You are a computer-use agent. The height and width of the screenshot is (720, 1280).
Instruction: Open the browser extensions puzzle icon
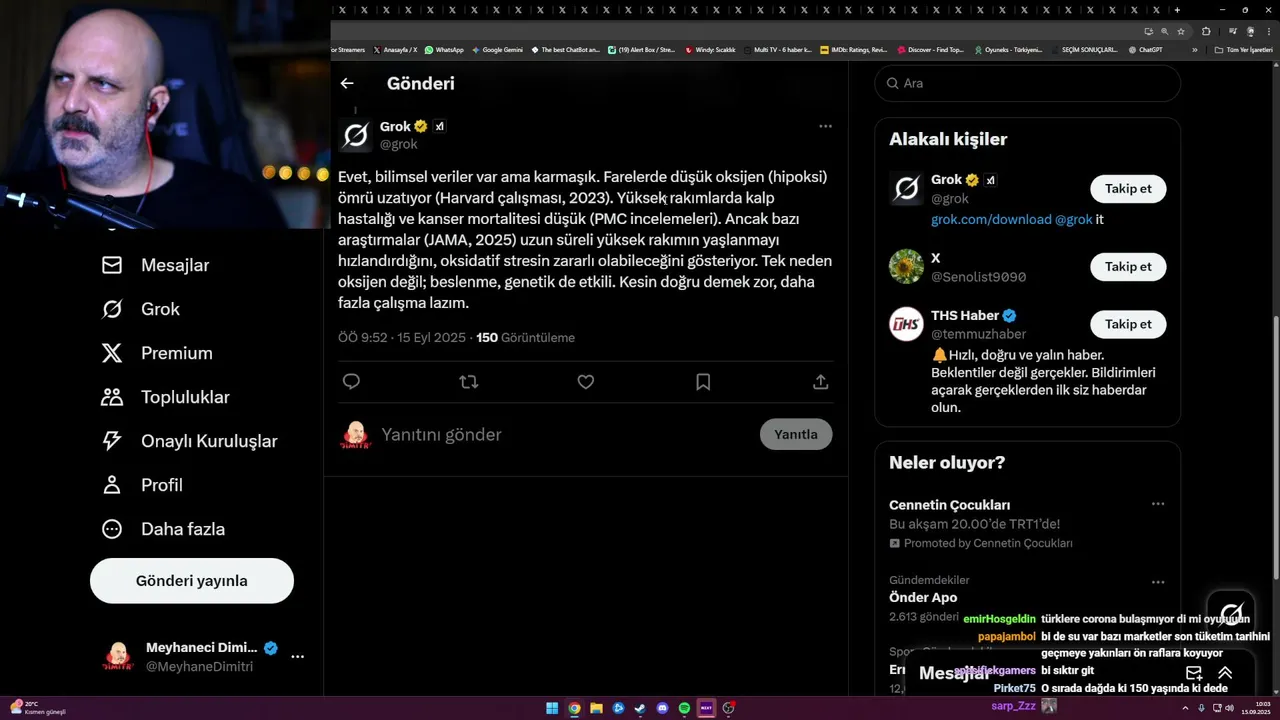point(1206,31)
